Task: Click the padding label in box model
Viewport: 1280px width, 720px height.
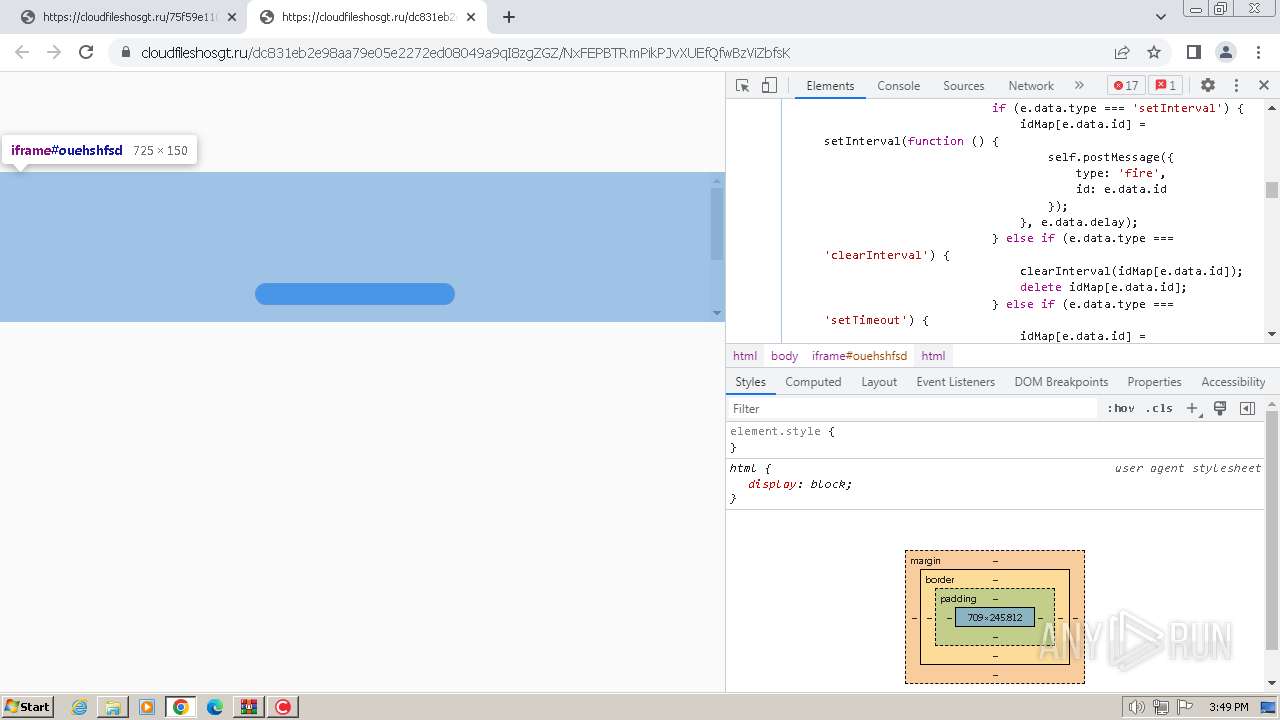Action: 958,599
